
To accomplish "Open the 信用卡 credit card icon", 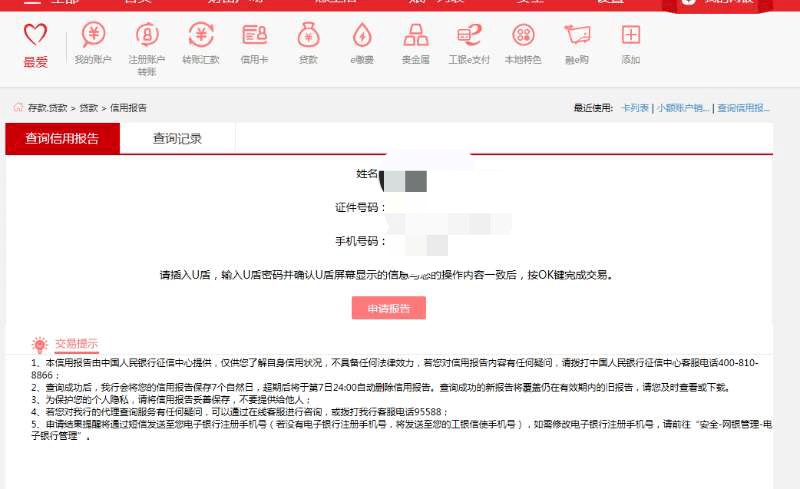I will [255, 35].
